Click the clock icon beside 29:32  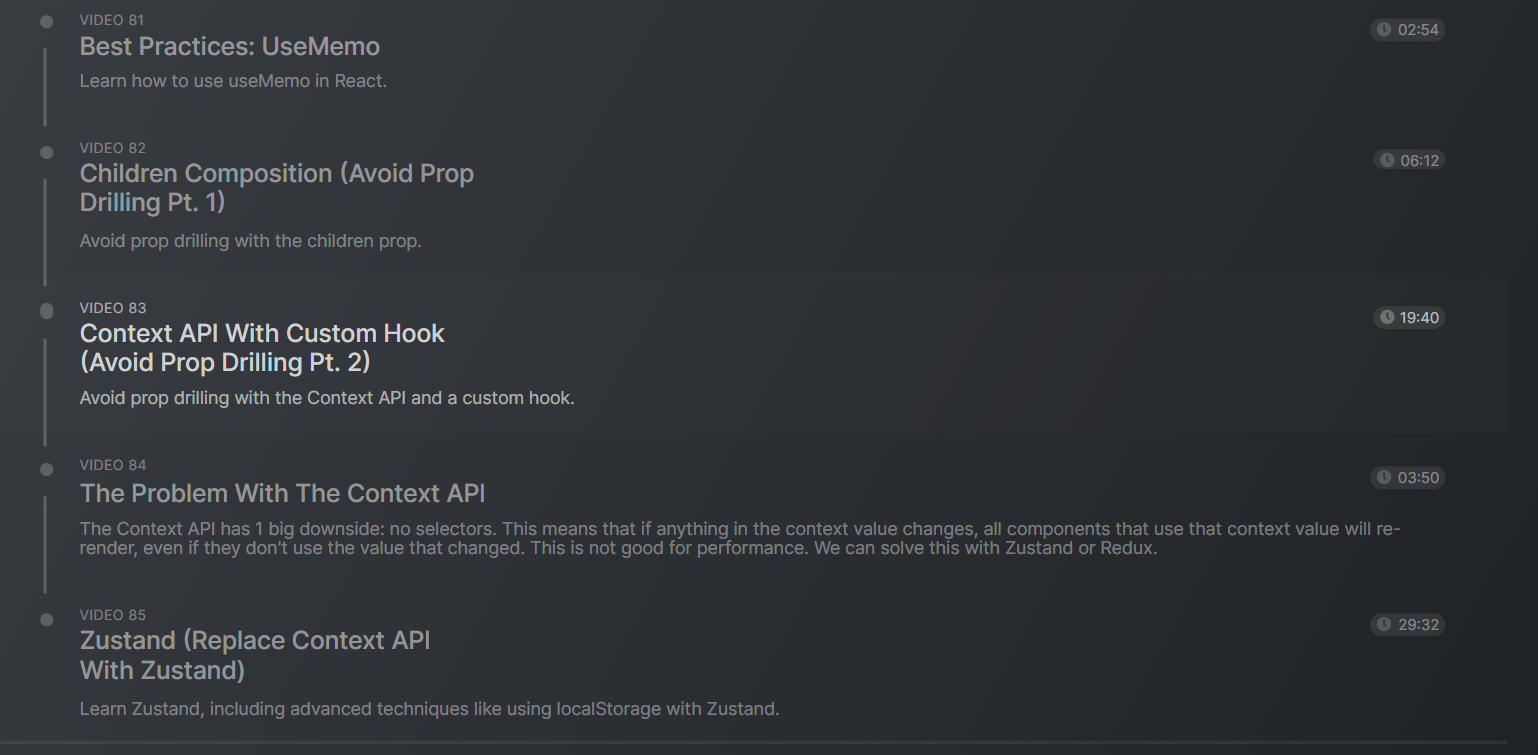click(1384, 625)
